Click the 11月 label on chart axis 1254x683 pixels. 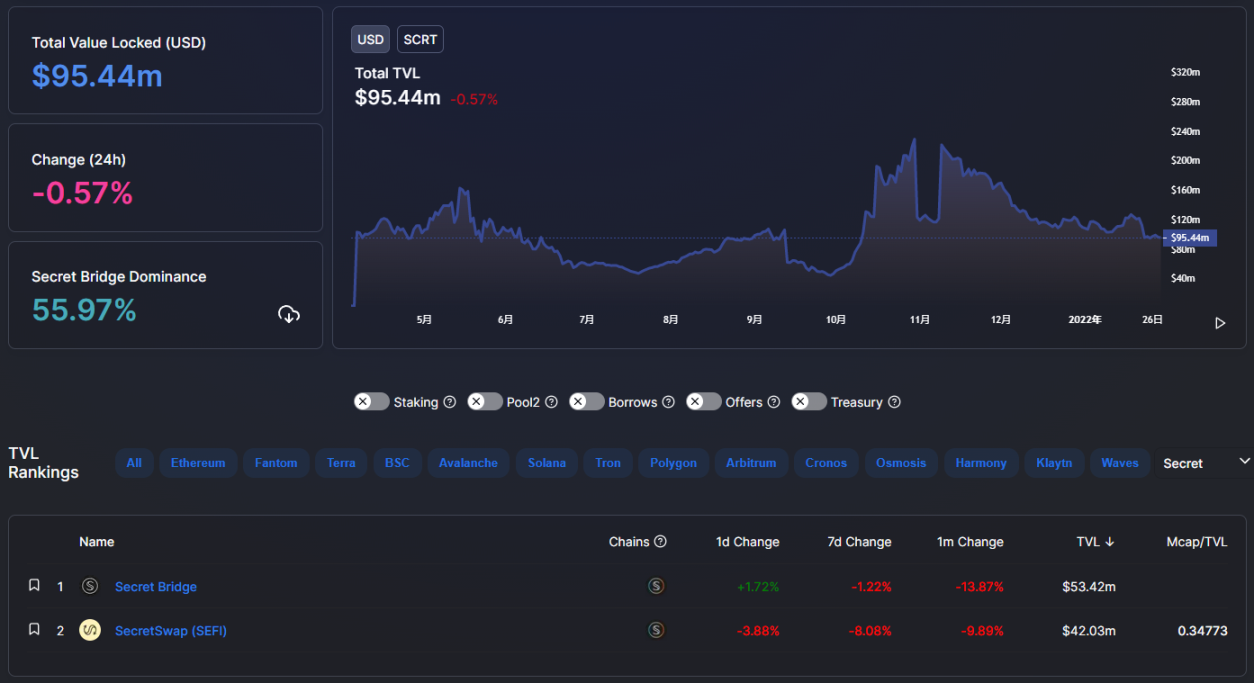(x=920, y=320)
